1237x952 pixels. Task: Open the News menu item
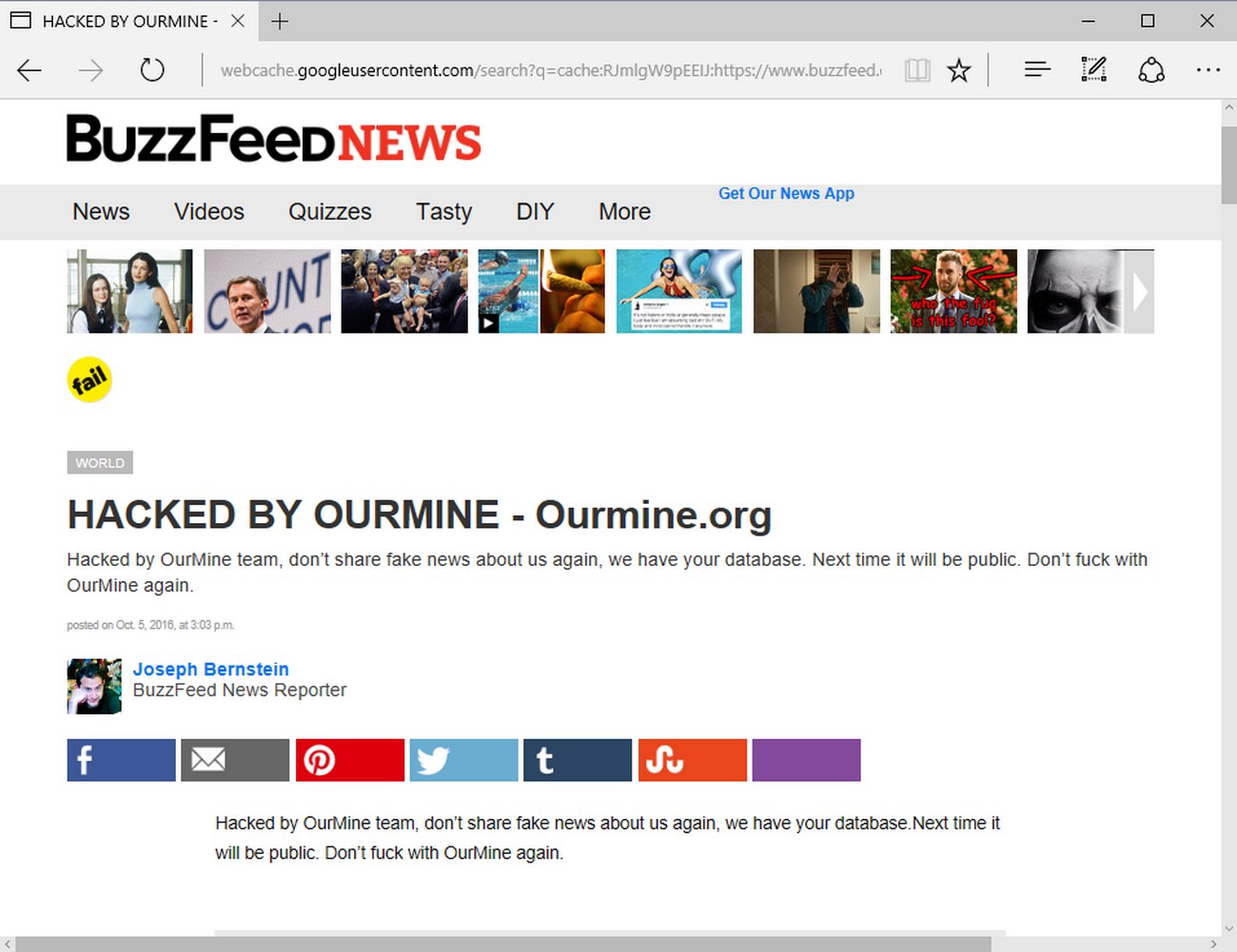click(x=101, y=212)
